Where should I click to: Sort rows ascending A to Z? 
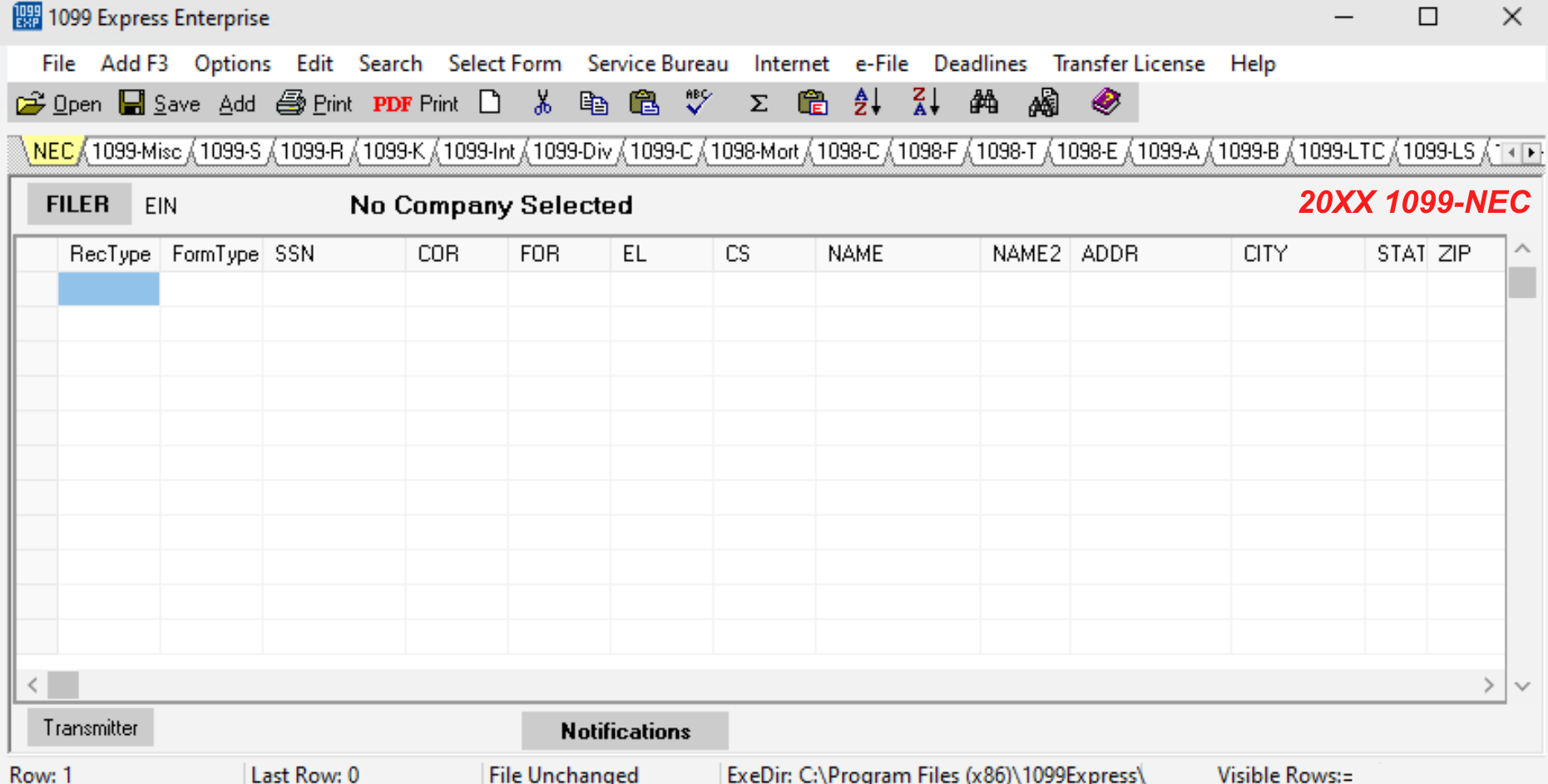pyautogui.click(x=867, y=102)
